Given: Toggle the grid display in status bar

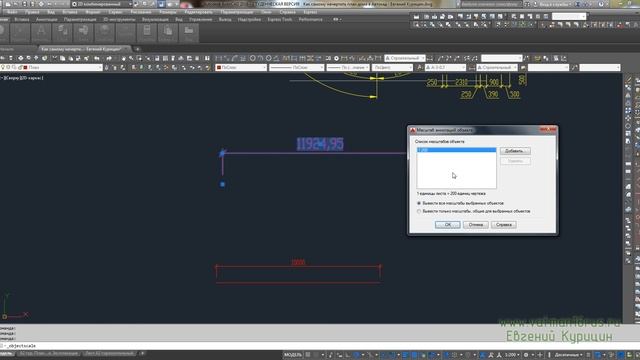Looking at the screenshot, I should [308, 355].
